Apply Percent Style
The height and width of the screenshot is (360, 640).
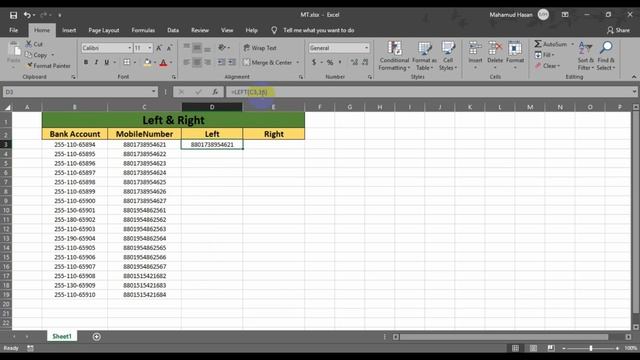tap(330, 62)
